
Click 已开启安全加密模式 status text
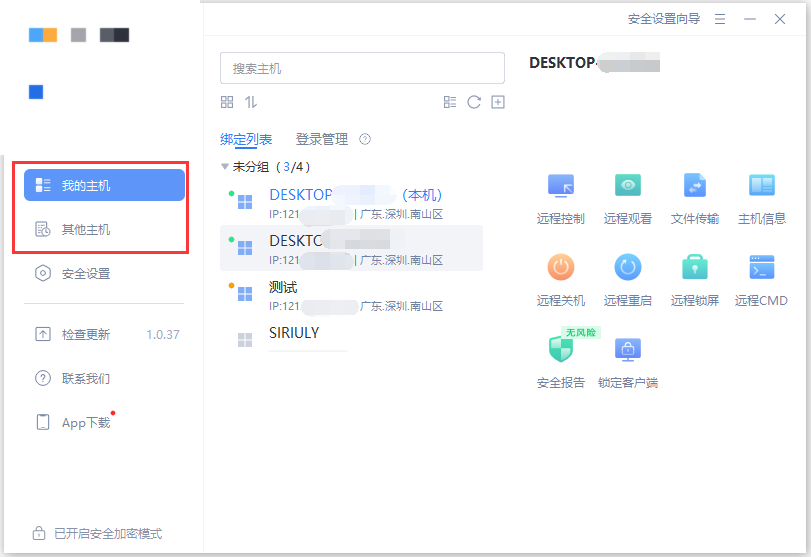[x=108, y=533]
